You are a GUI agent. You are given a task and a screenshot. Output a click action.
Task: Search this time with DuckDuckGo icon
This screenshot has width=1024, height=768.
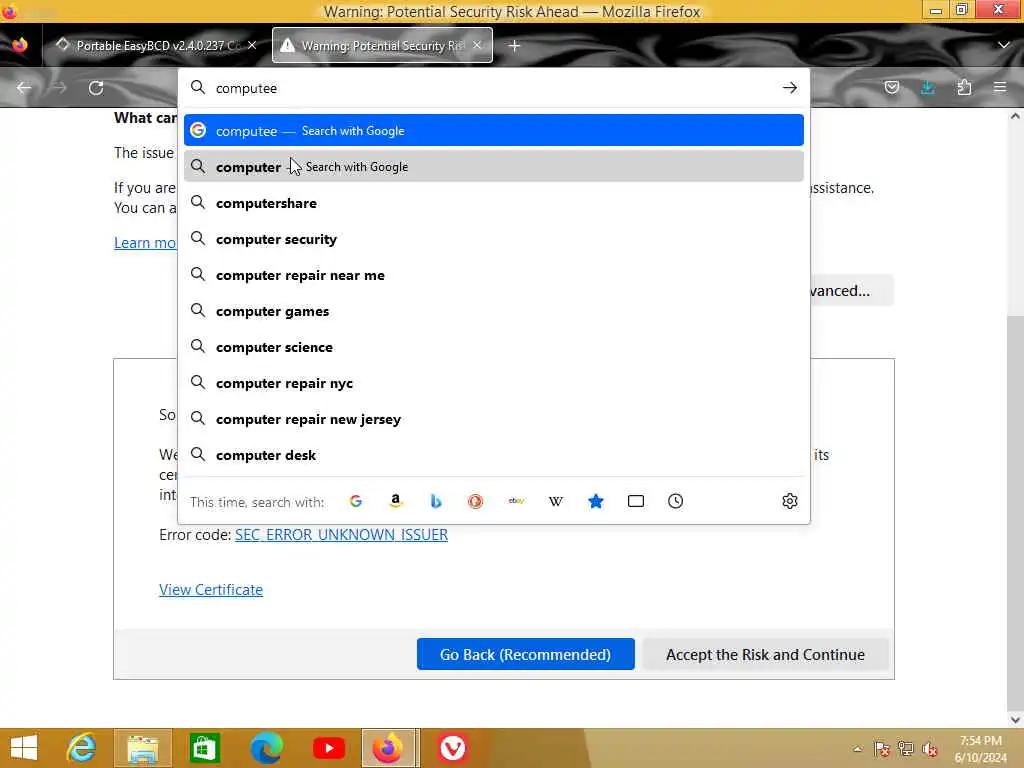tap(475, 502)
